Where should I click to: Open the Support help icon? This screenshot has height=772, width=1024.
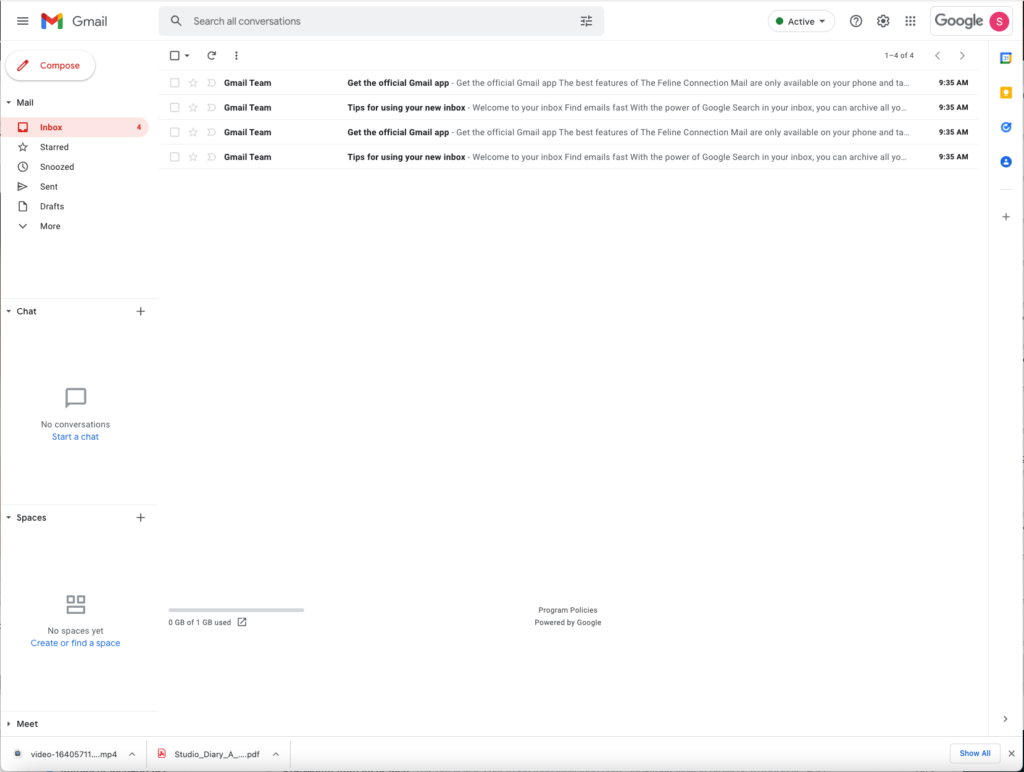click(856, 21)
